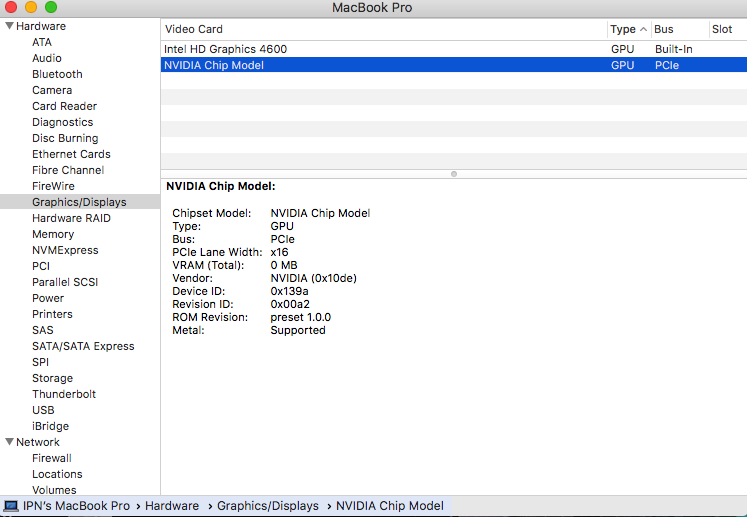
Task: Open the Parallel SCSI entry
Action: (65, 282)
